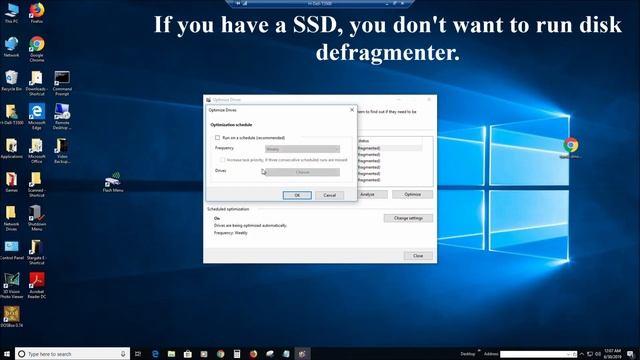
Task: Open the Video Backup desktop shortcut
Action: pos(62,151)
